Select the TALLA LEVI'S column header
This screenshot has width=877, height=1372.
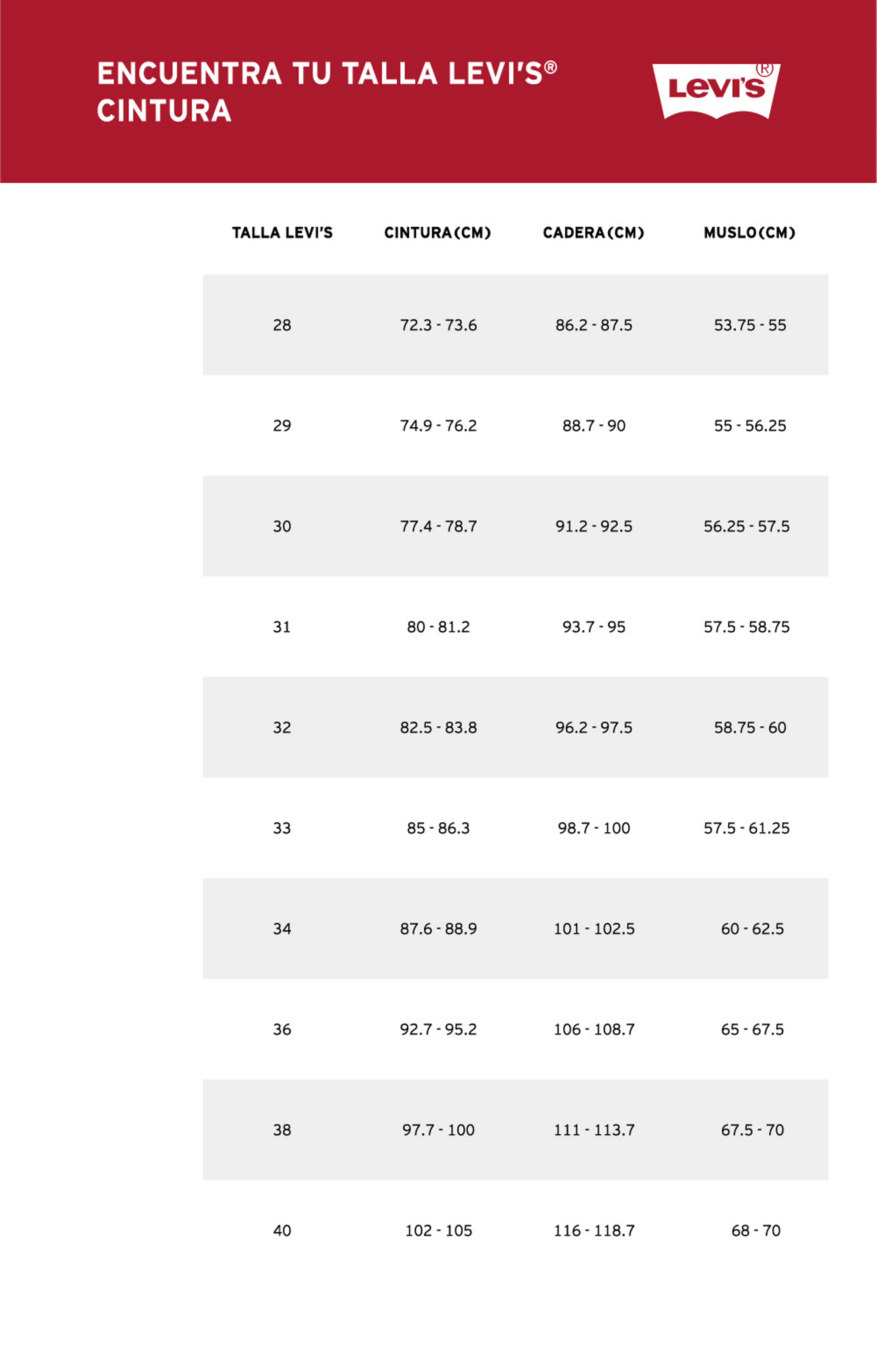(x=282, y=232)
